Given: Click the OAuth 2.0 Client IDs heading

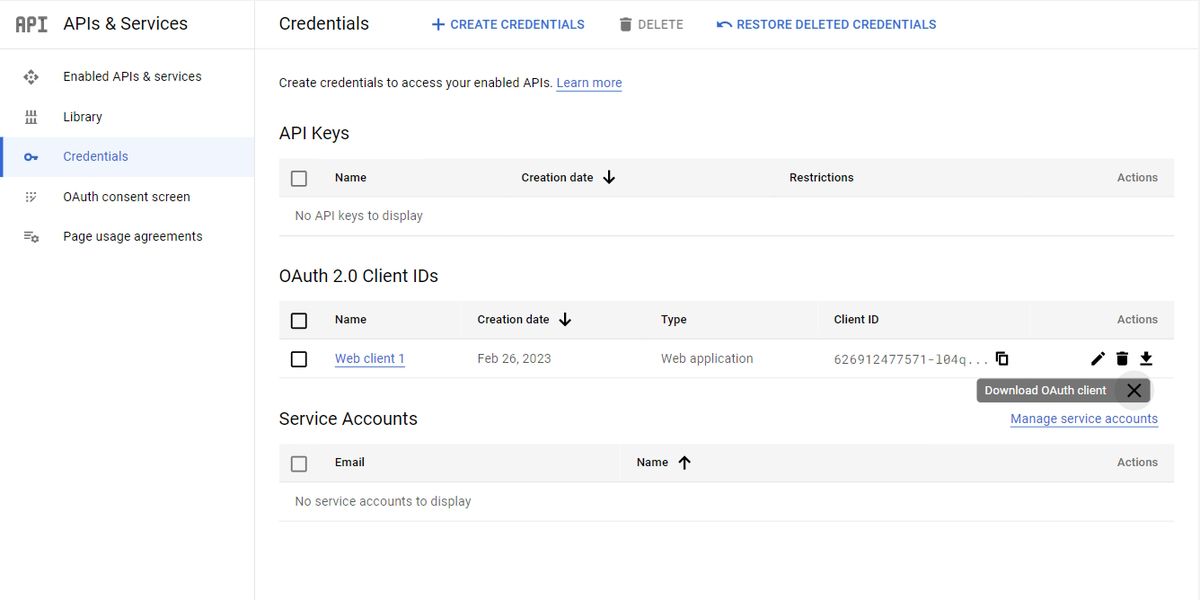Looking at the screenshot, I should (x=359, y=276).
